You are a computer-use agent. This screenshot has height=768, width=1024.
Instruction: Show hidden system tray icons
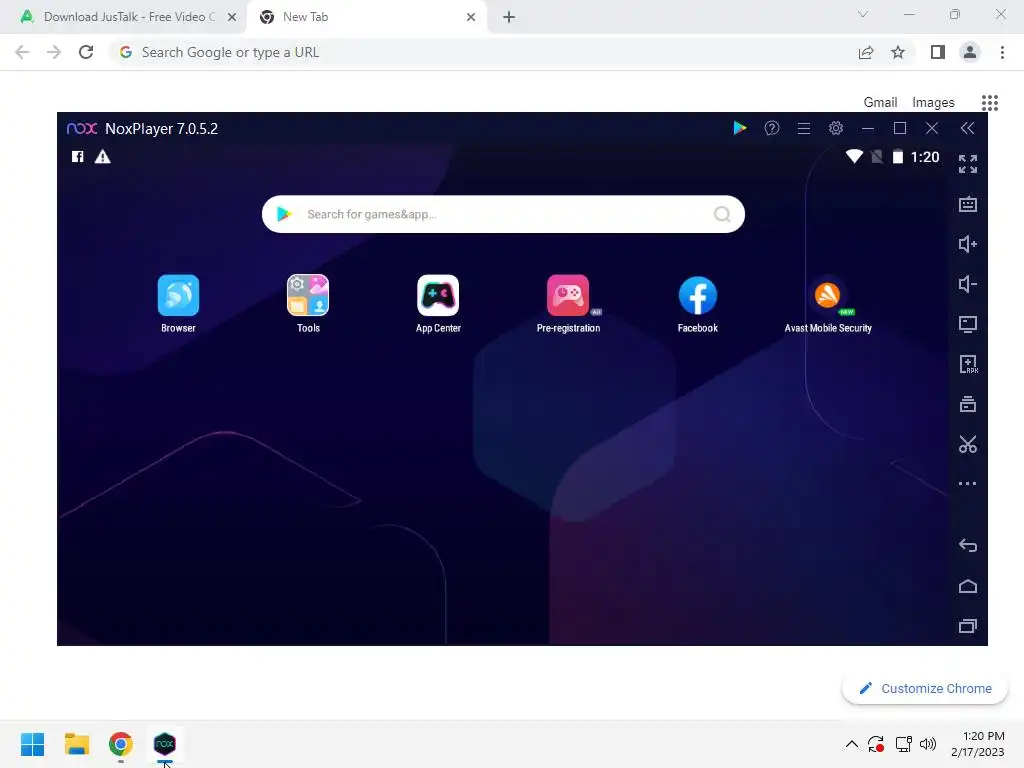click(x=852, y=744)
